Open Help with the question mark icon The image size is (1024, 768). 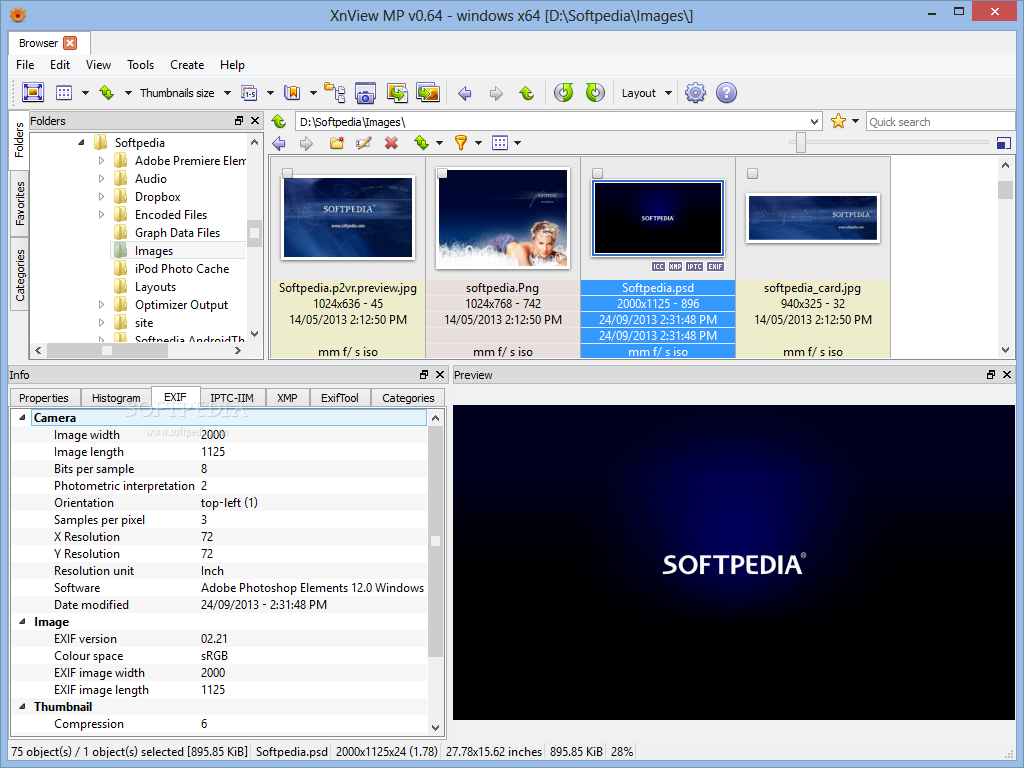coord(726,93)
